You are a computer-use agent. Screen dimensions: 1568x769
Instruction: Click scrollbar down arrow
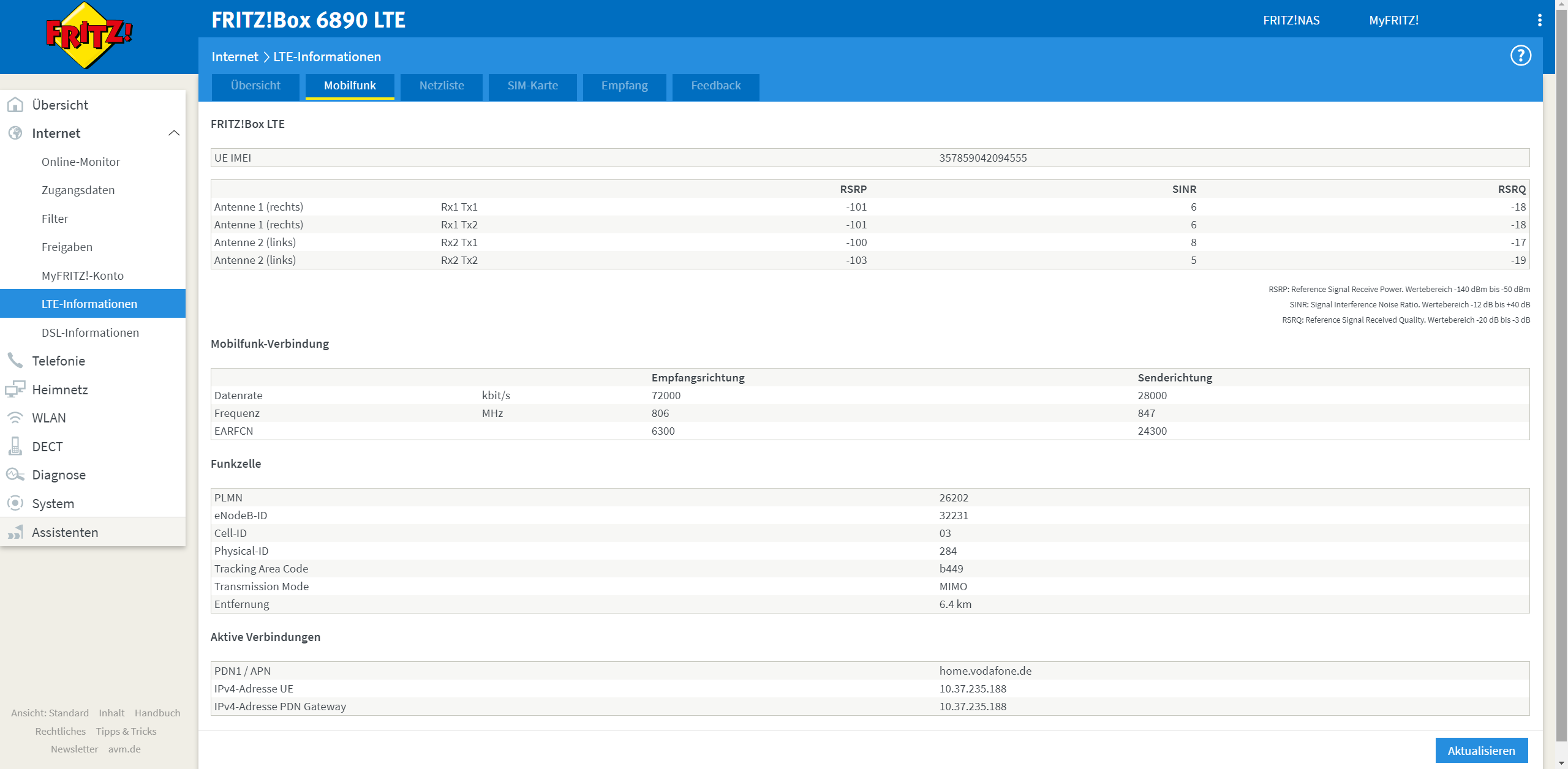pyautogui.click(x=1561, y=763)
